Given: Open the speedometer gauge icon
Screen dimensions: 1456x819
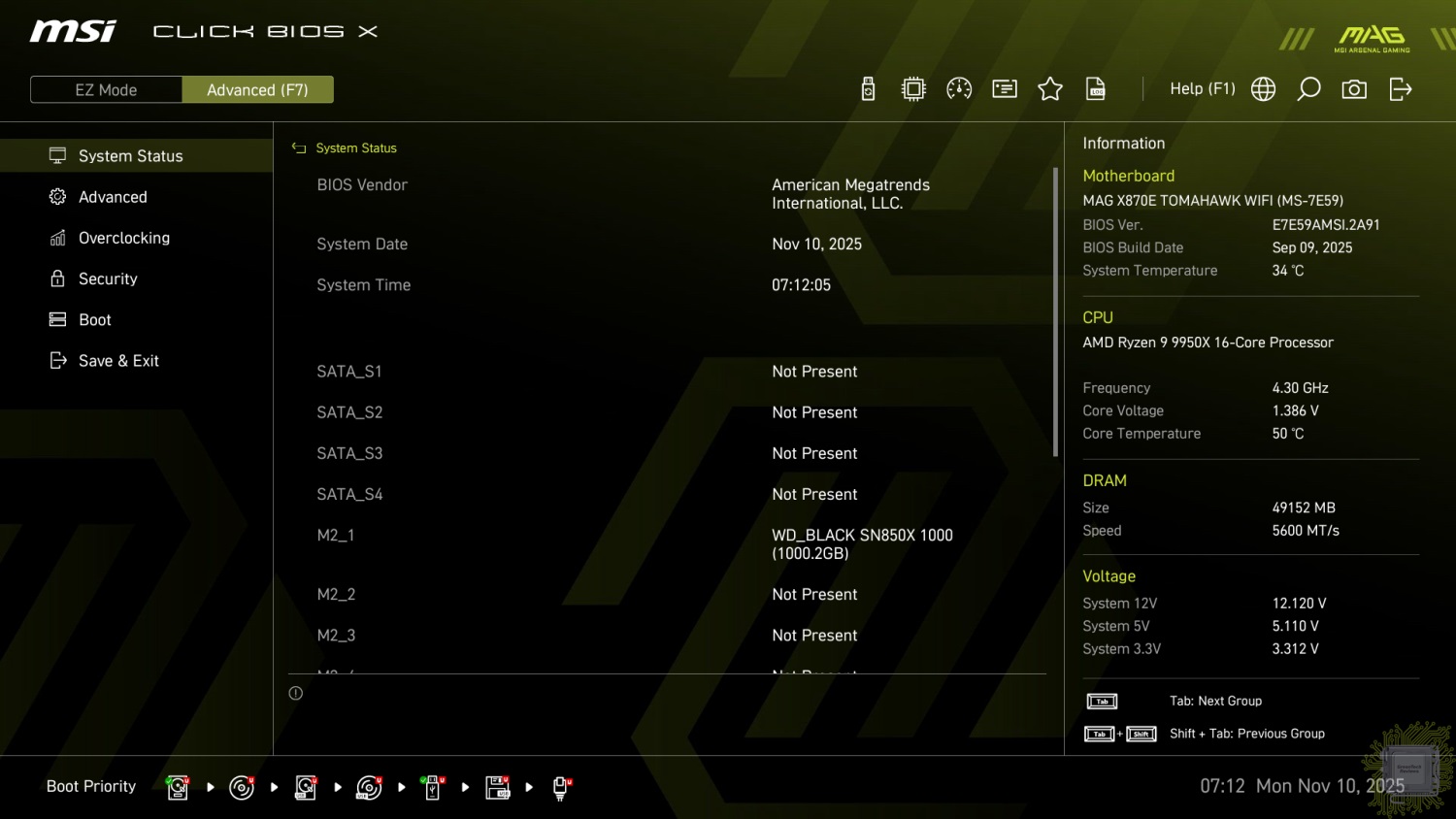Looking at the screenshot, I should tap(959, 89).
